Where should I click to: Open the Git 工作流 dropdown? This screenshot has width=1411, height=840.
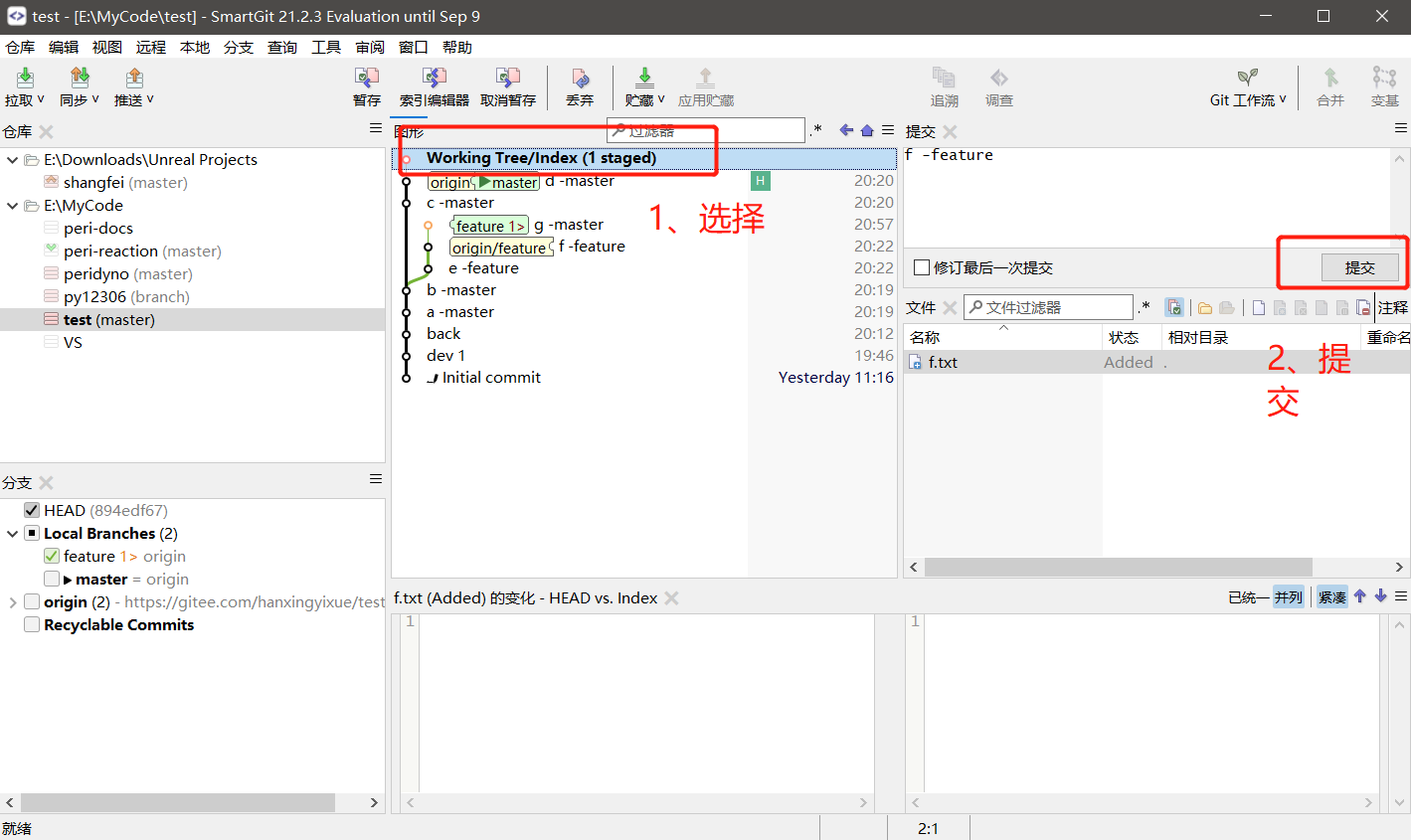(1280, 99)
